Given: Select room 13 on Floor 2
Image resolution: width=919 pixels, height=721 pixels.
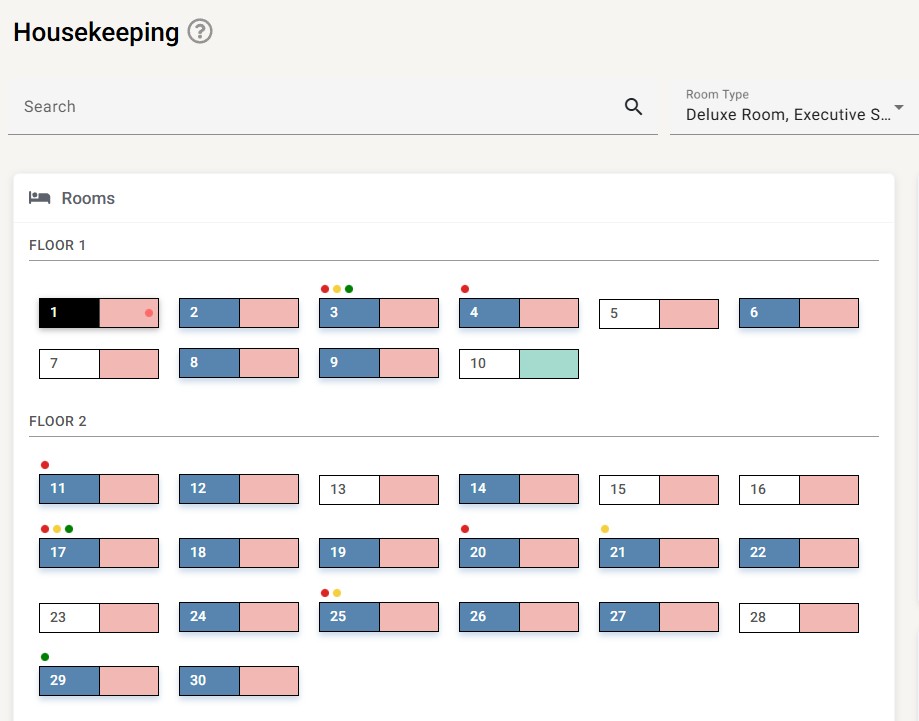Looking at the screenshot, I should coord(349,489).
